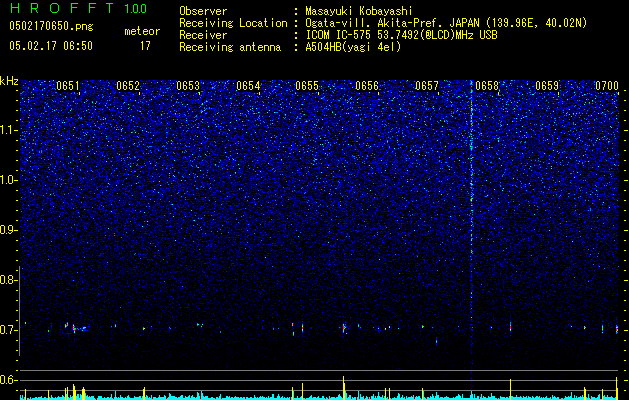Image resolution: width=629 pixels, height=400 pixels.
Task: Click the 1.1 kHz axis label
Action: 7,130
